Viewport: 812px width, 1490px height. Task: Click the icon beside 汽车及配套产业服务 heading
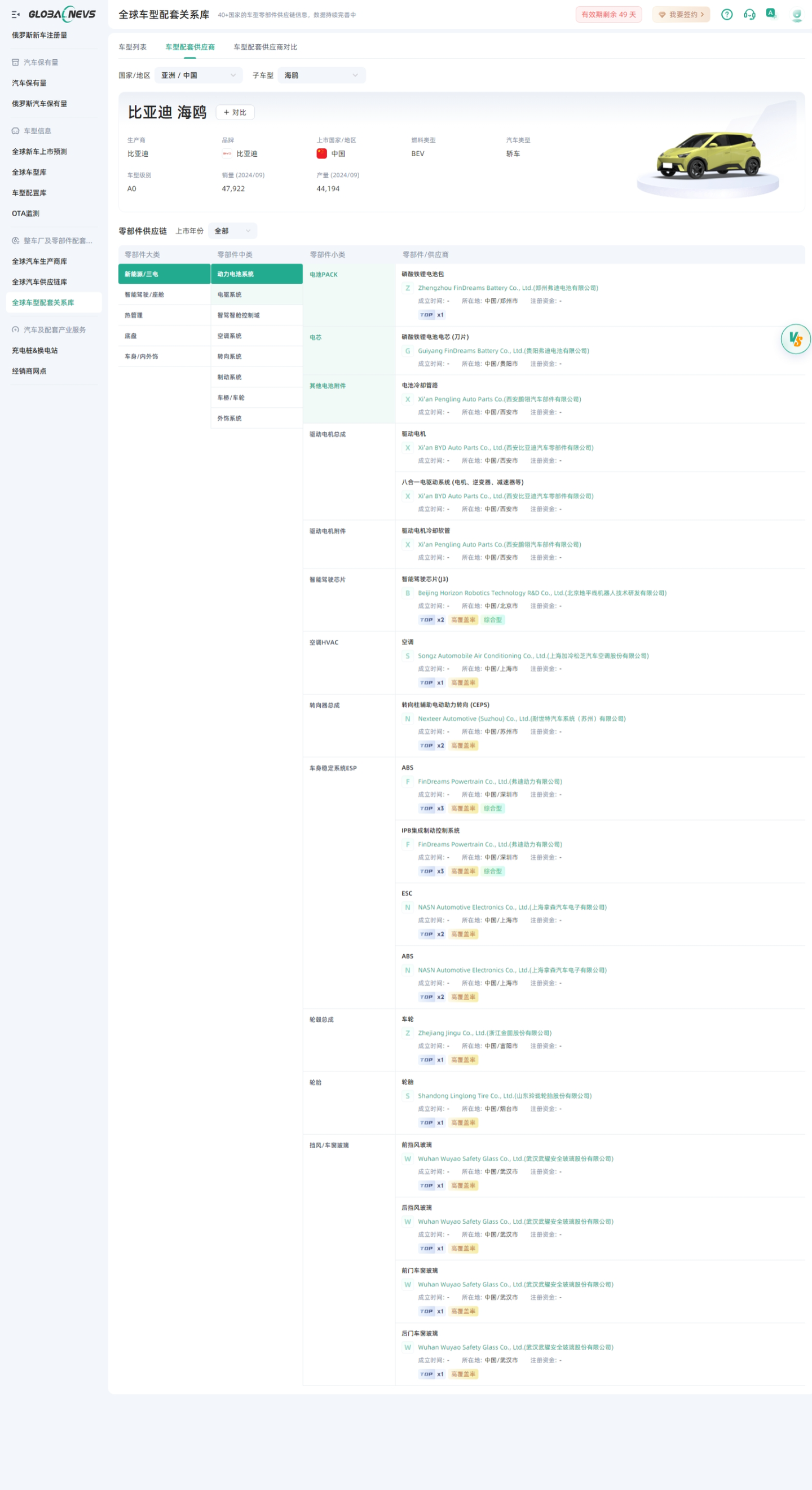click(16, 330)
